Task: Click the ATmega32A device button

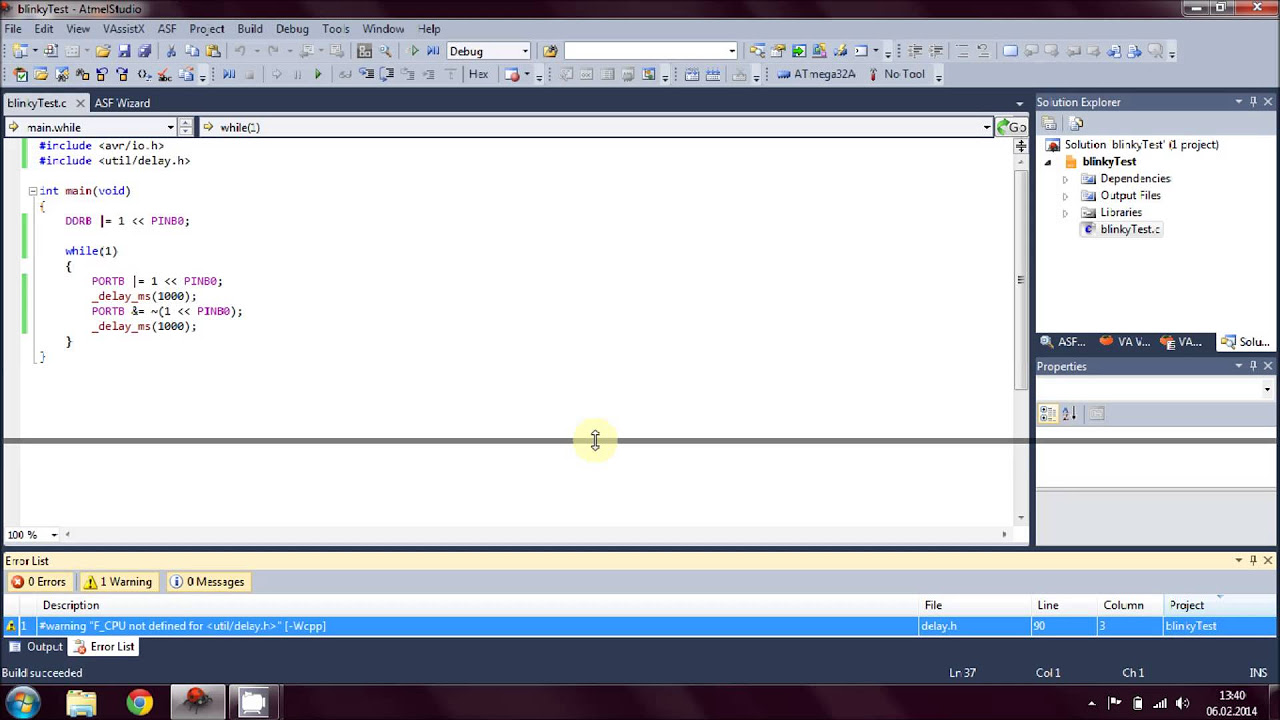Action: [x=817, y=74]
